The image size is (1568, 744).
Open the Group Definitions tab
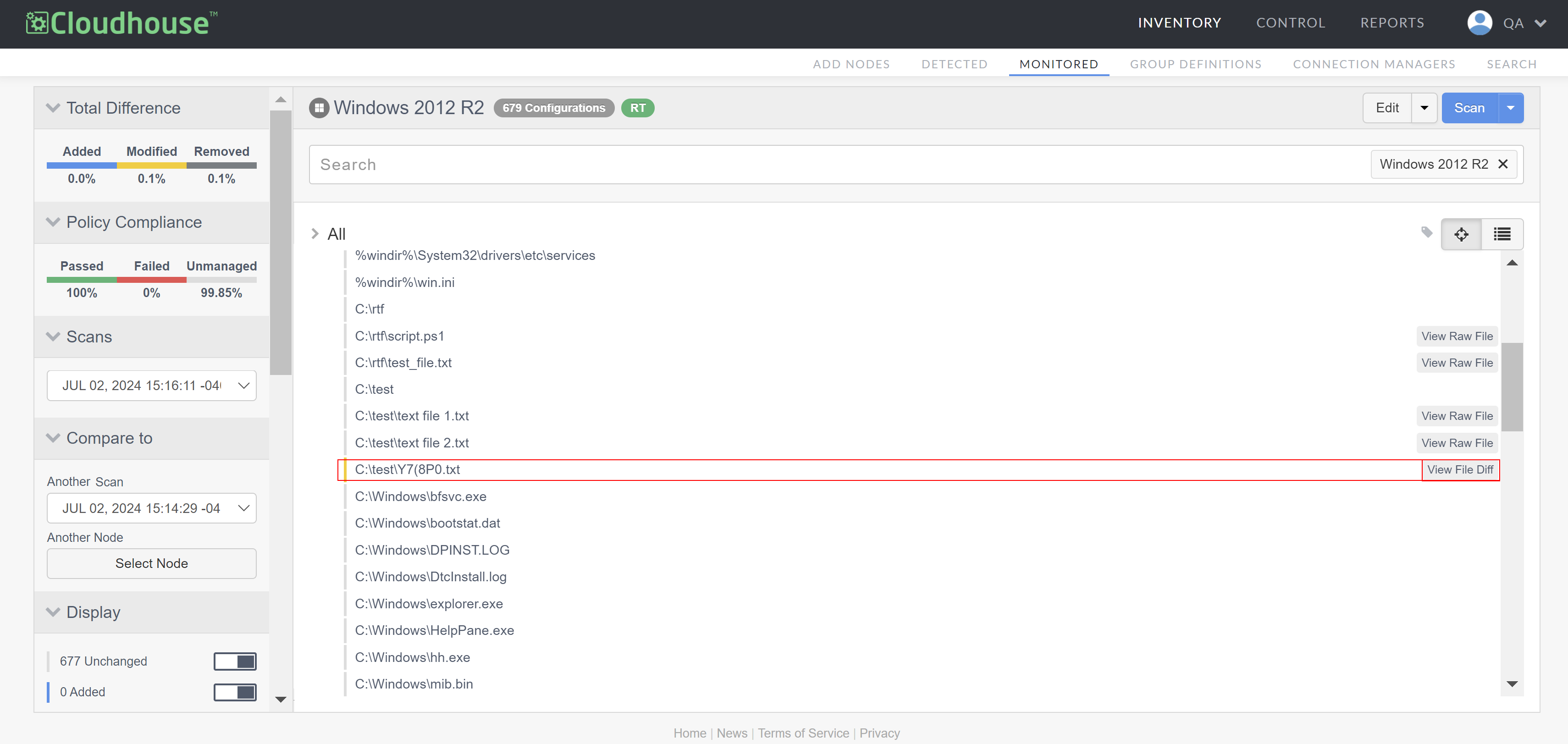pos(1195,64)
